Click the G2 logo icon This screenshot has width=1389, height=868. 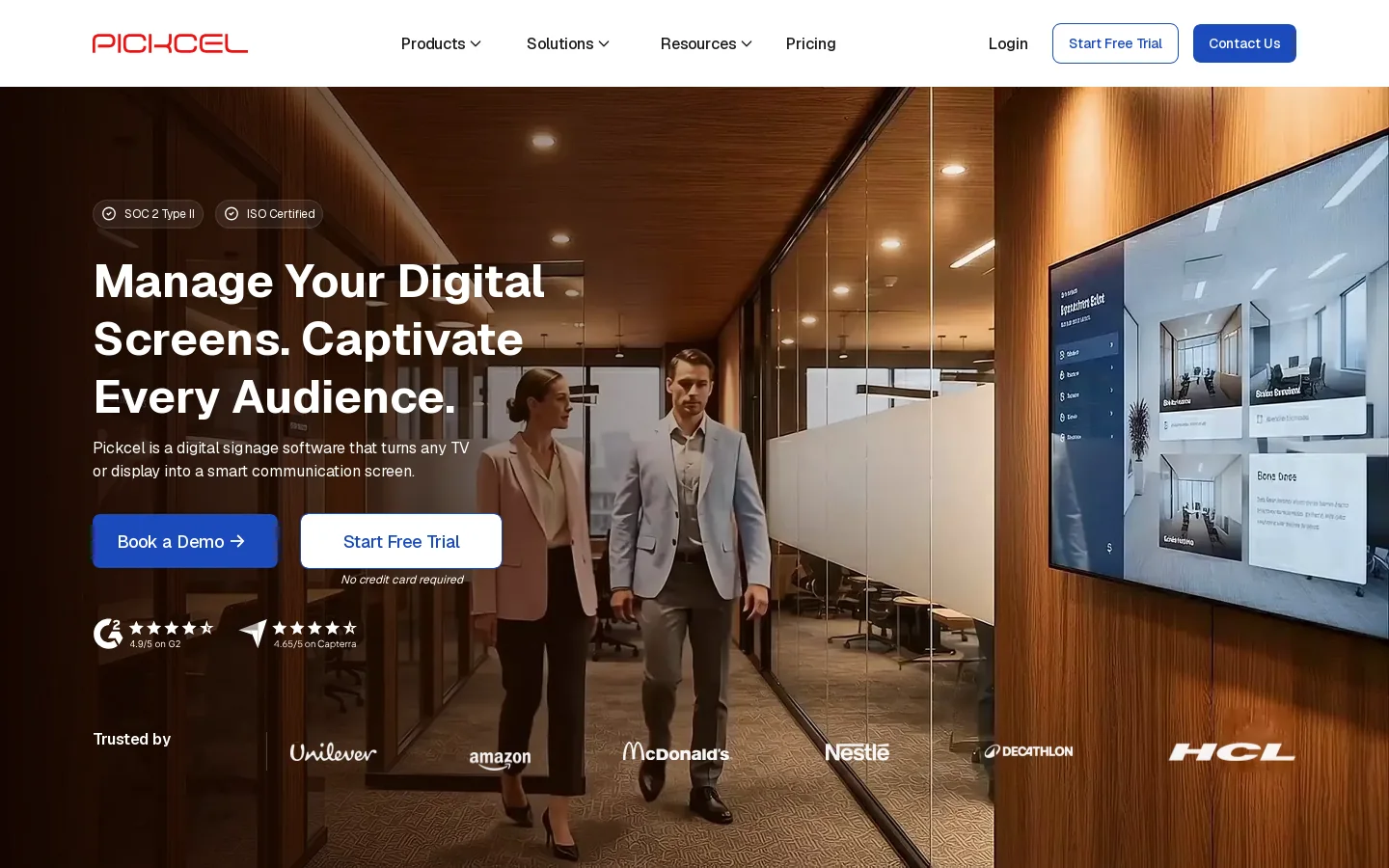coord(108,634)
